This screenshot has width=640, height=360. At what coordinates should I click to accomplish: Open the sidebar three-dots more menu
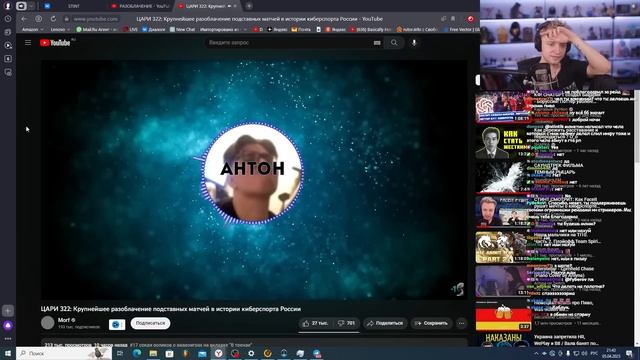pos(8,339)
